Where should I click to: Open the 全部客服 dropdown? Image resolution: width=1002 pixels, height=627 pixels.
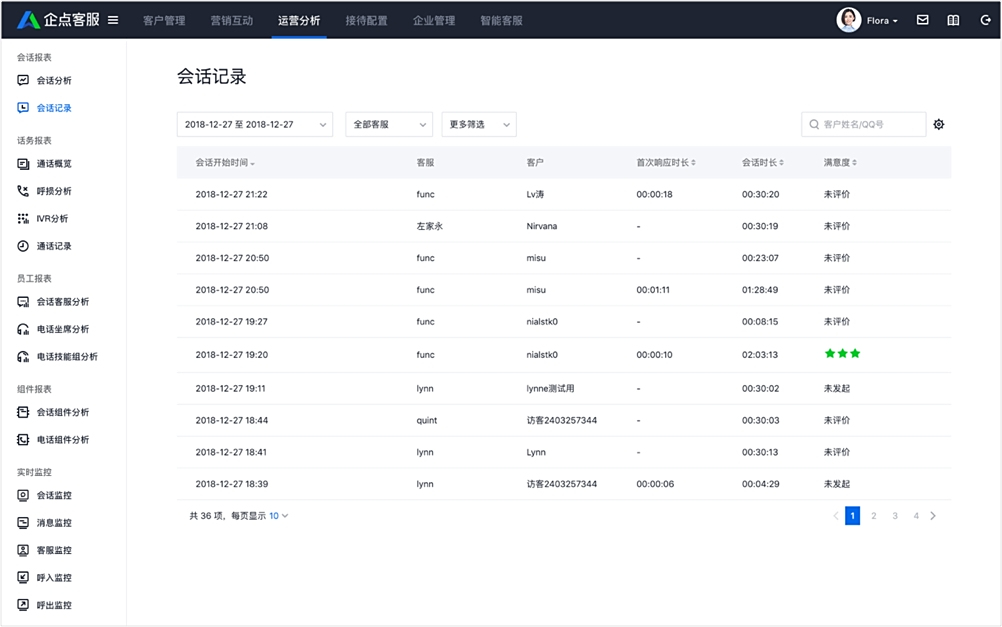tap(388, 124)
